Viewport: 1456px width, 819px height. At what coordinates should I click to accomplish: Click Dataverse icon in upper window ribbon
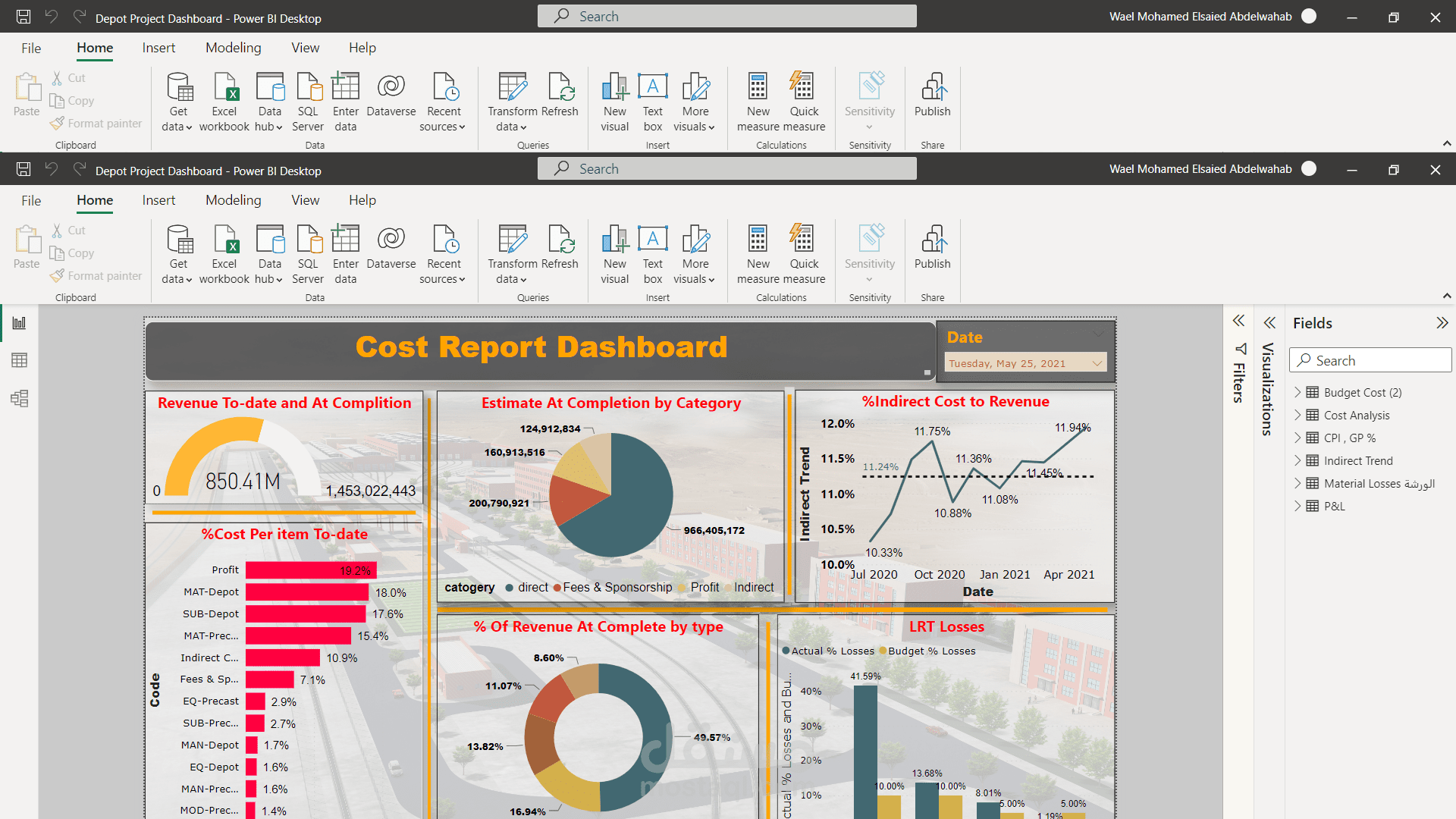tap(391, 86)
